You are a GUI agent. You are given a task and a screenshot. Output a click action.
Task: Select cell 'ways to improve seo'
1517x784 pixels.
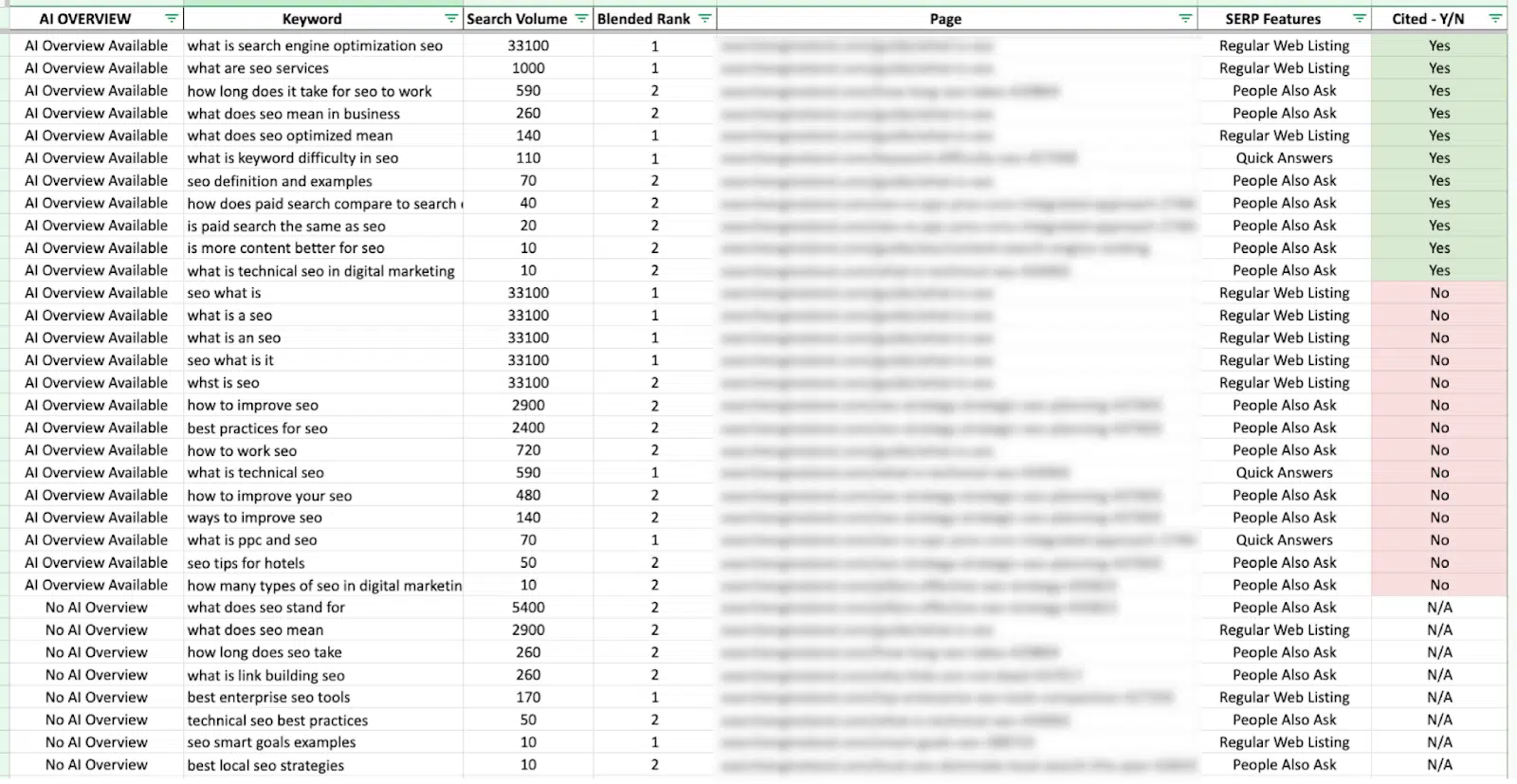[323, 518]
